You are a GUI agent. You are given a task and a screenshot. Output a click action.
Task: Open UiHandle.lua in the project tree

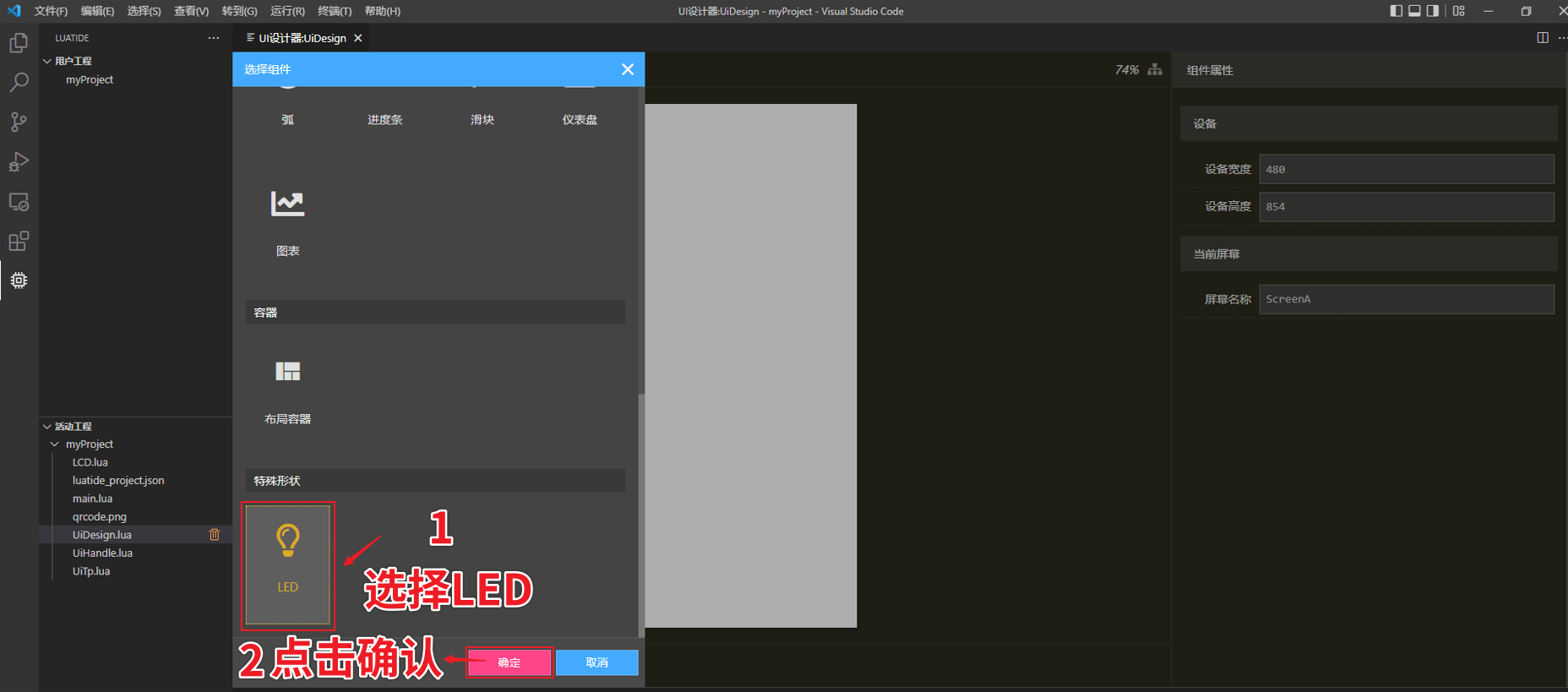coord(103,553)
